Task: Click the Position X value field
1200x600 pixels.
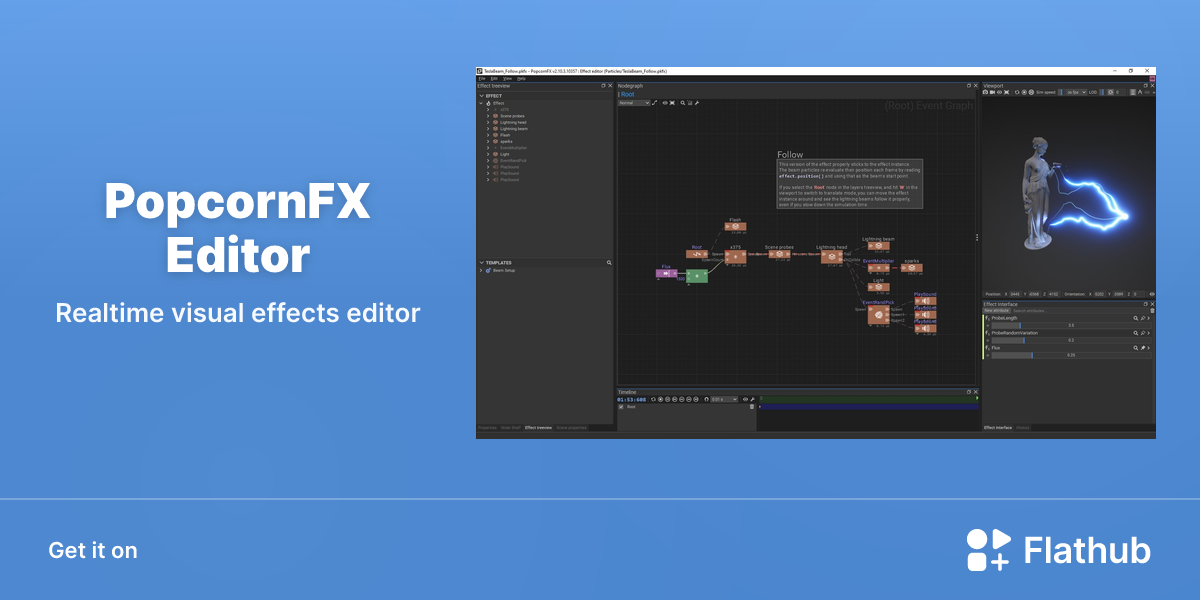Action: pyautogui.click(x=1015, y=294)
